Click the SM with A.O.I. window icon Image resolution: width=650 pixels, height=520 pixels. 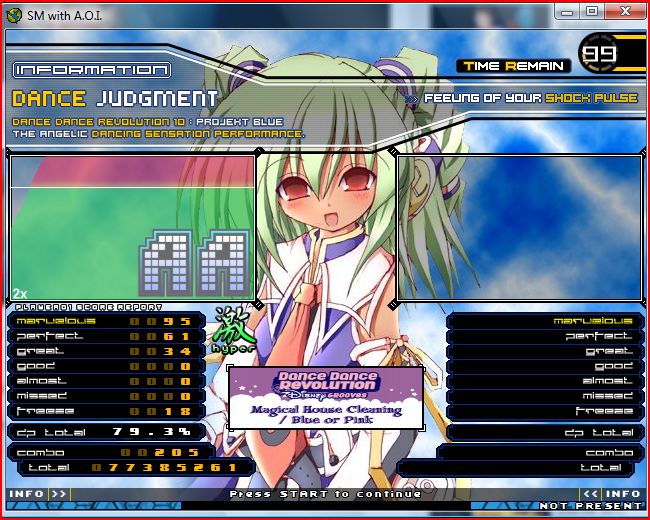pyautogui.click(x=14, y=15)
